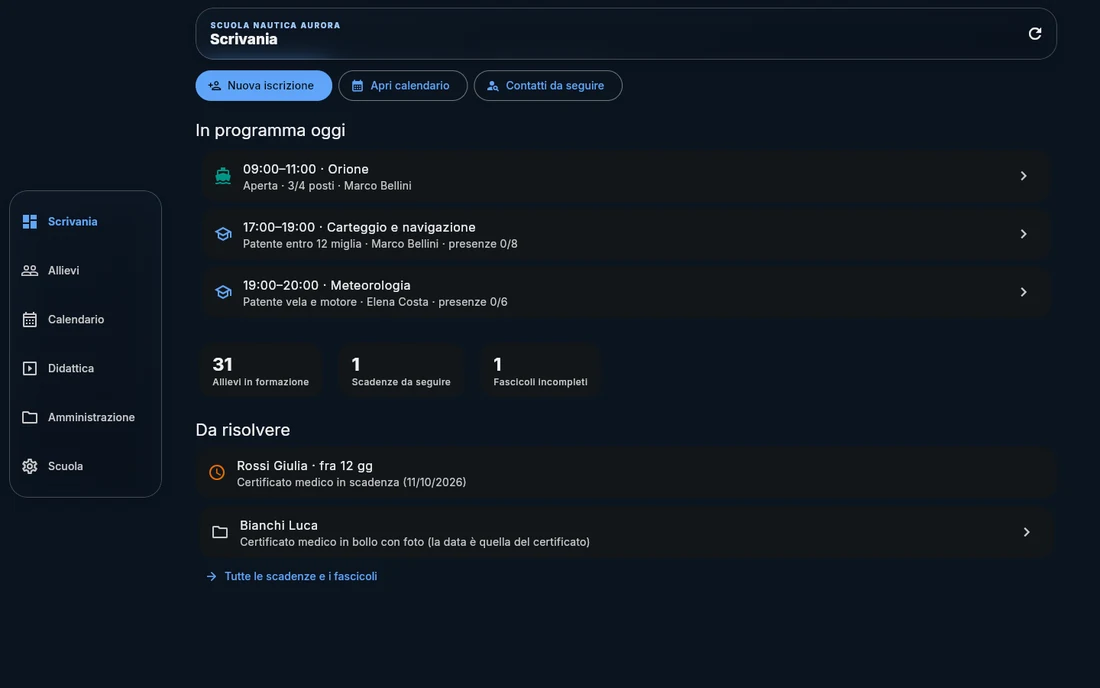Click the folder icon beside Bianchi Luca
This screenshot has height=688, width=1100.
(220, 532)
